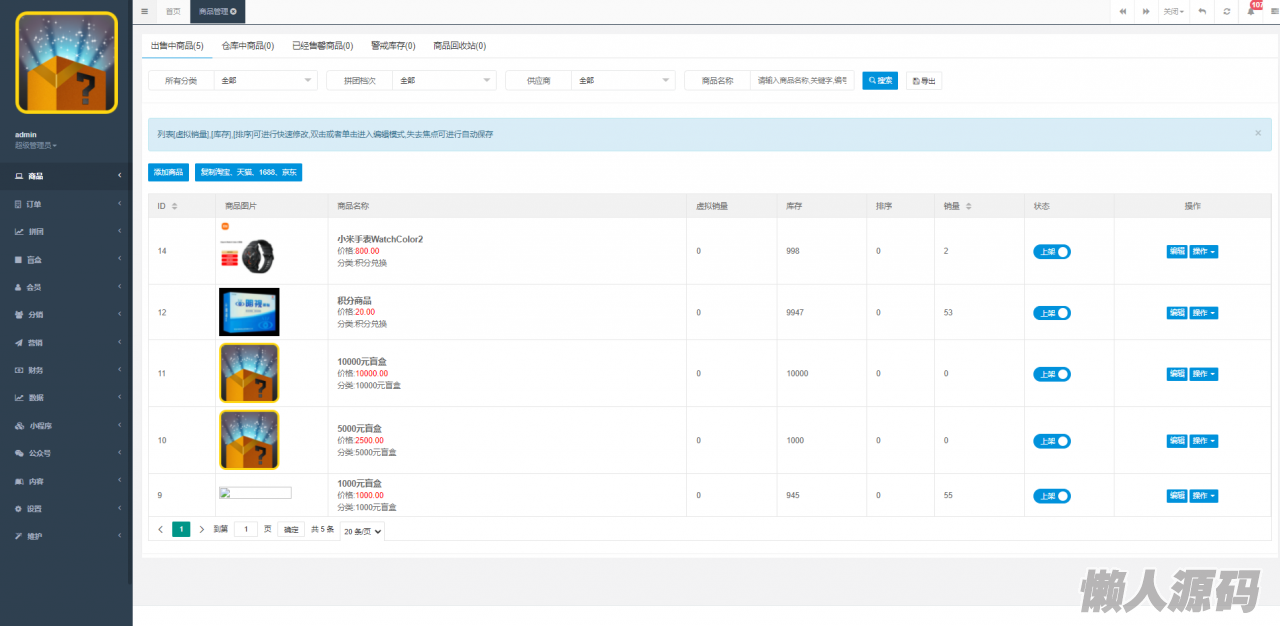Click the back arrow icon in top bar

click(x=1201, y=11)
